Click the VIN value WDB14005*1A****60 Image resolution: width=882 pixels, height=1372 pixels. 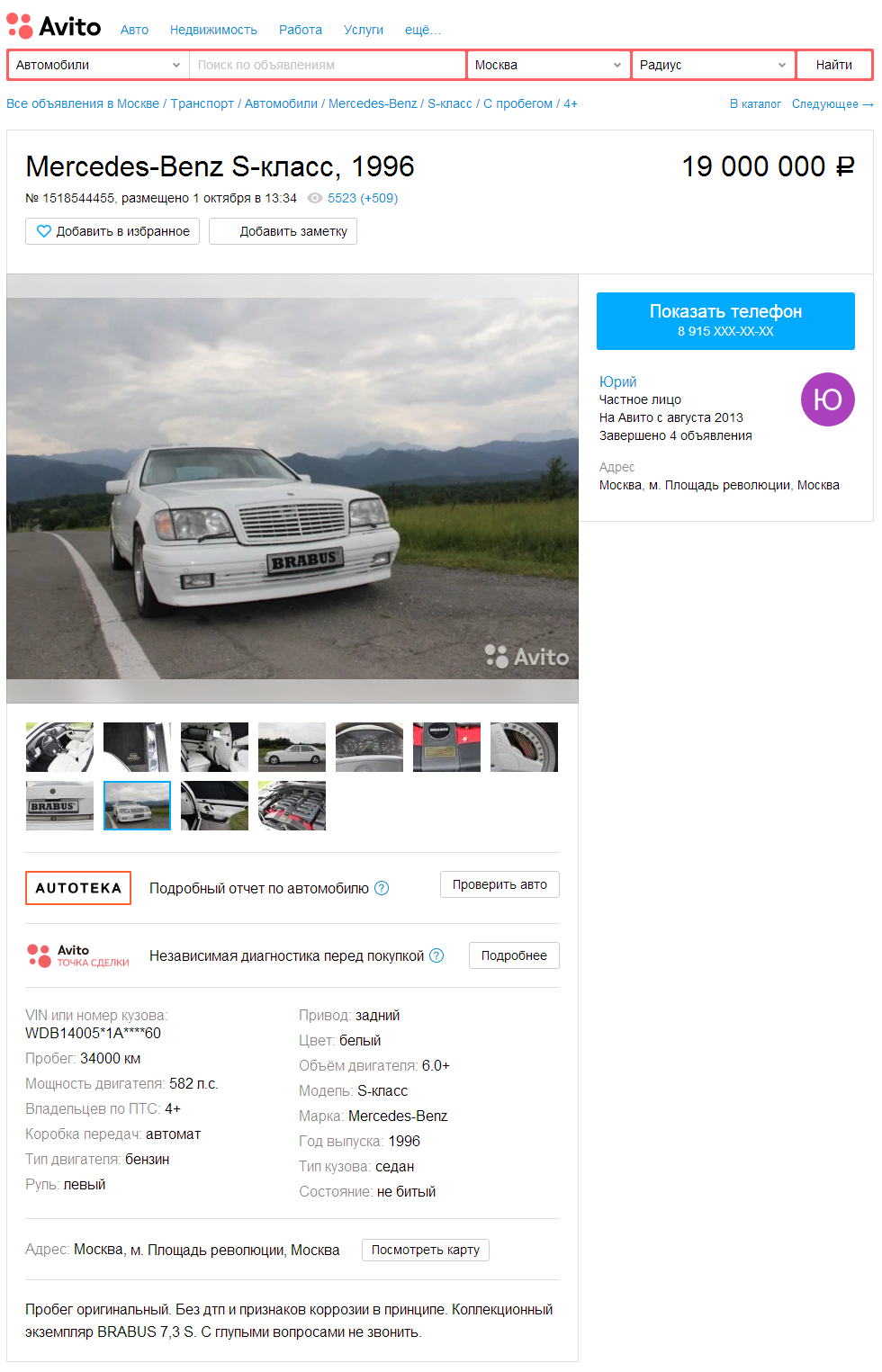point(93,1033)
